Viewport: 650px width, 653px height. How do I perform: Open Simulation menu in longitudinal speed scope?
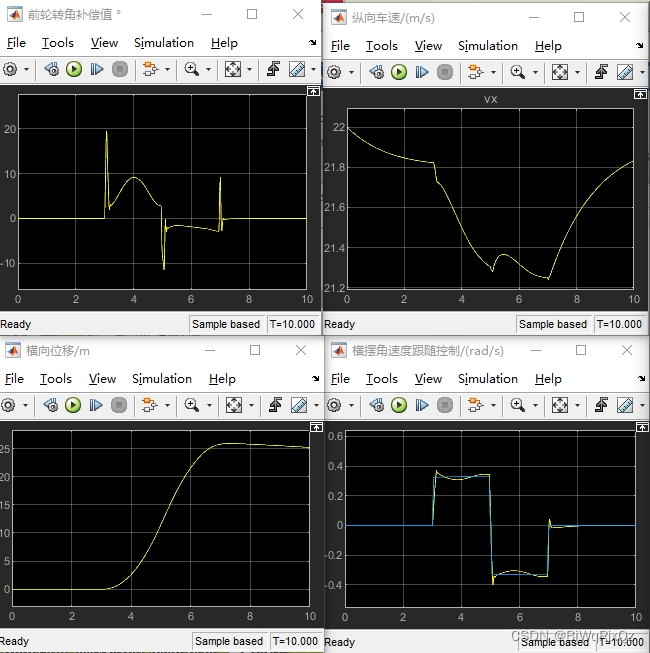tap(488, 46)
